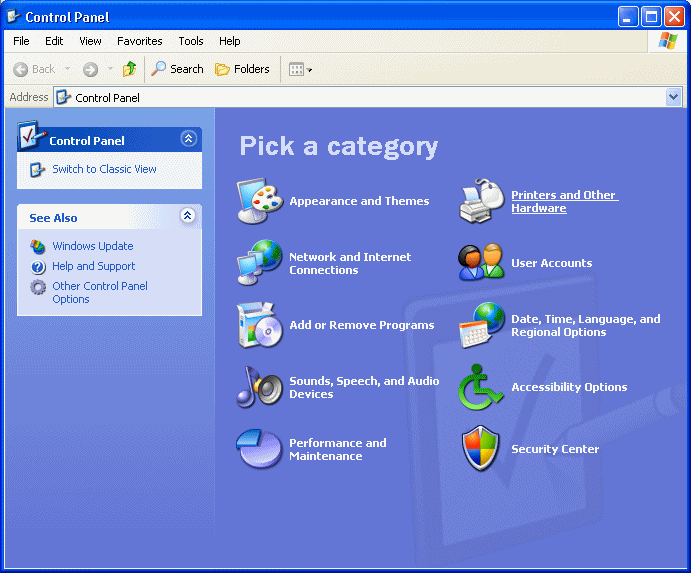691x573 pixels.
Task: Open the Favorites menu
Action: [139, 41]
